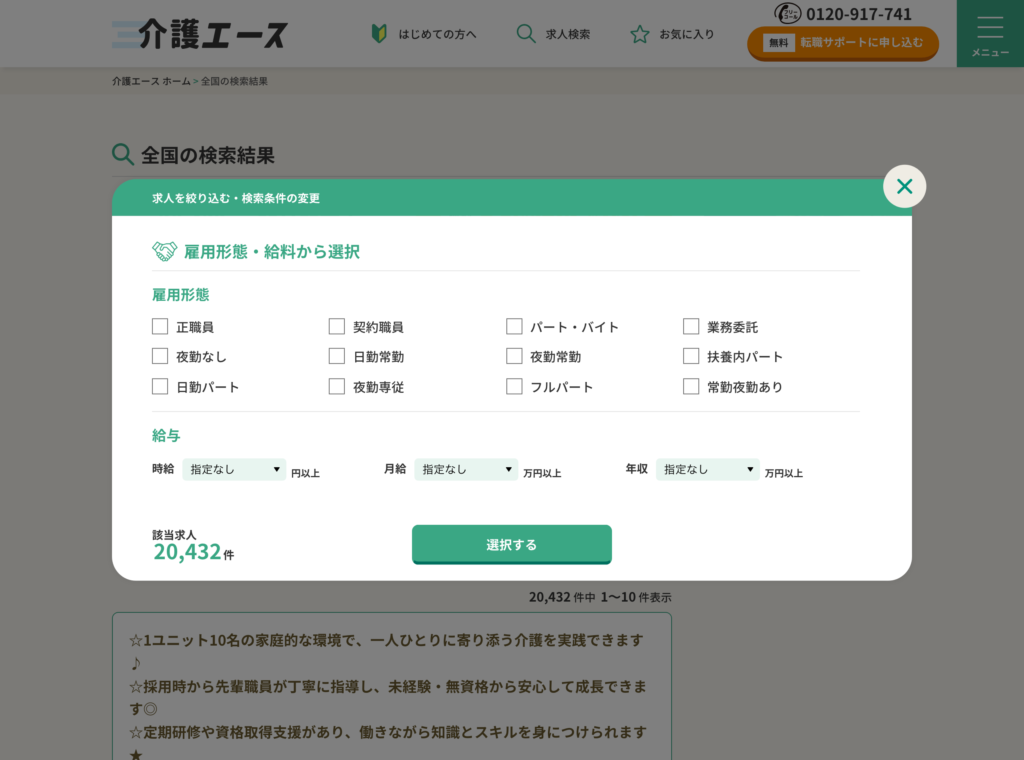Click the 雇用形態・給与から選択 heading
This screenshot has height=760, width=1024.
272,251
